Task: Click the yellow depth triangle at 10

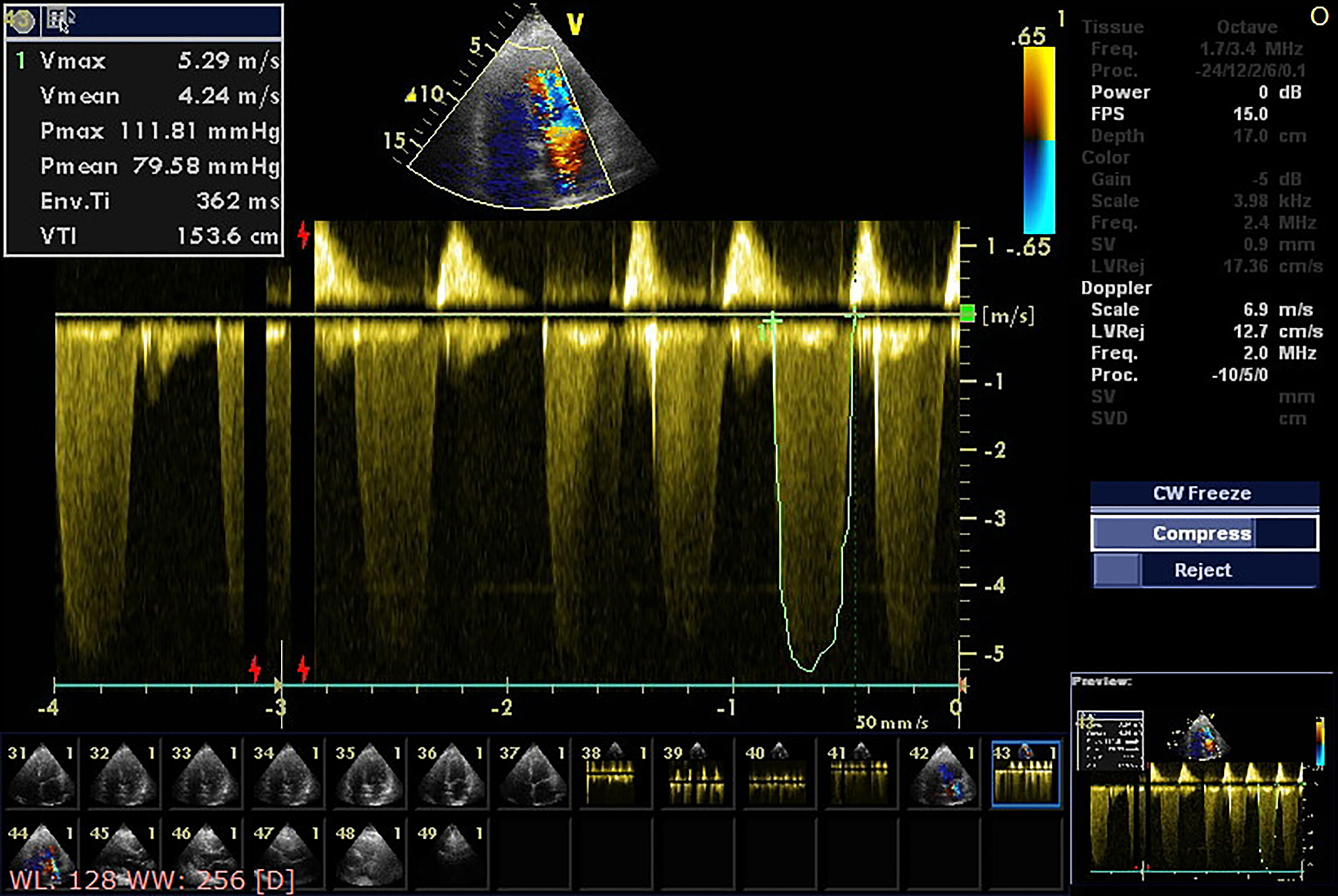Action: click(411, 96)
